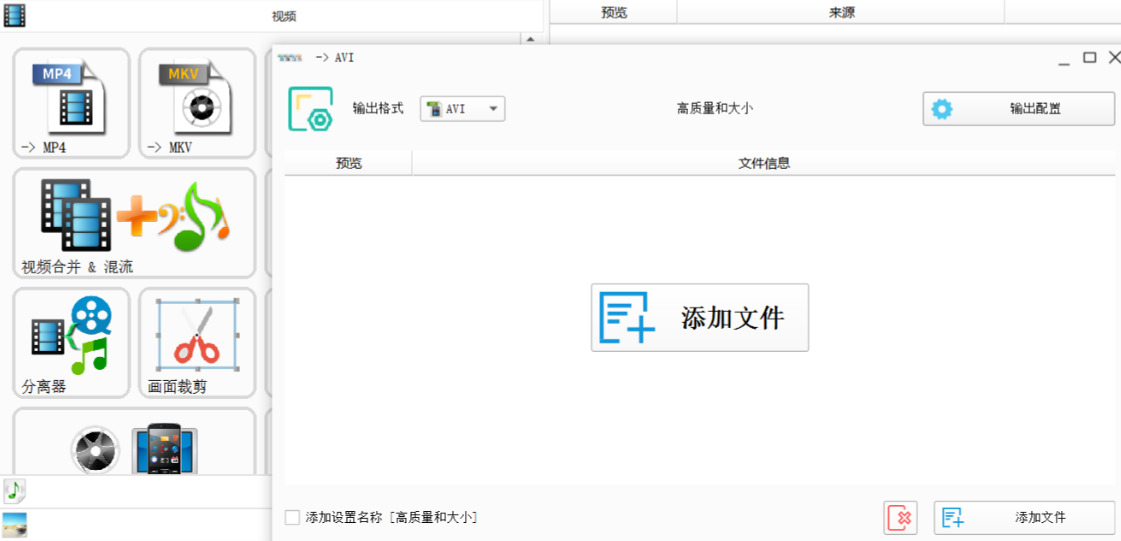1121x541 pixels.
Task: Open the -> MKV conversion tile
Action: coord(197,103)
